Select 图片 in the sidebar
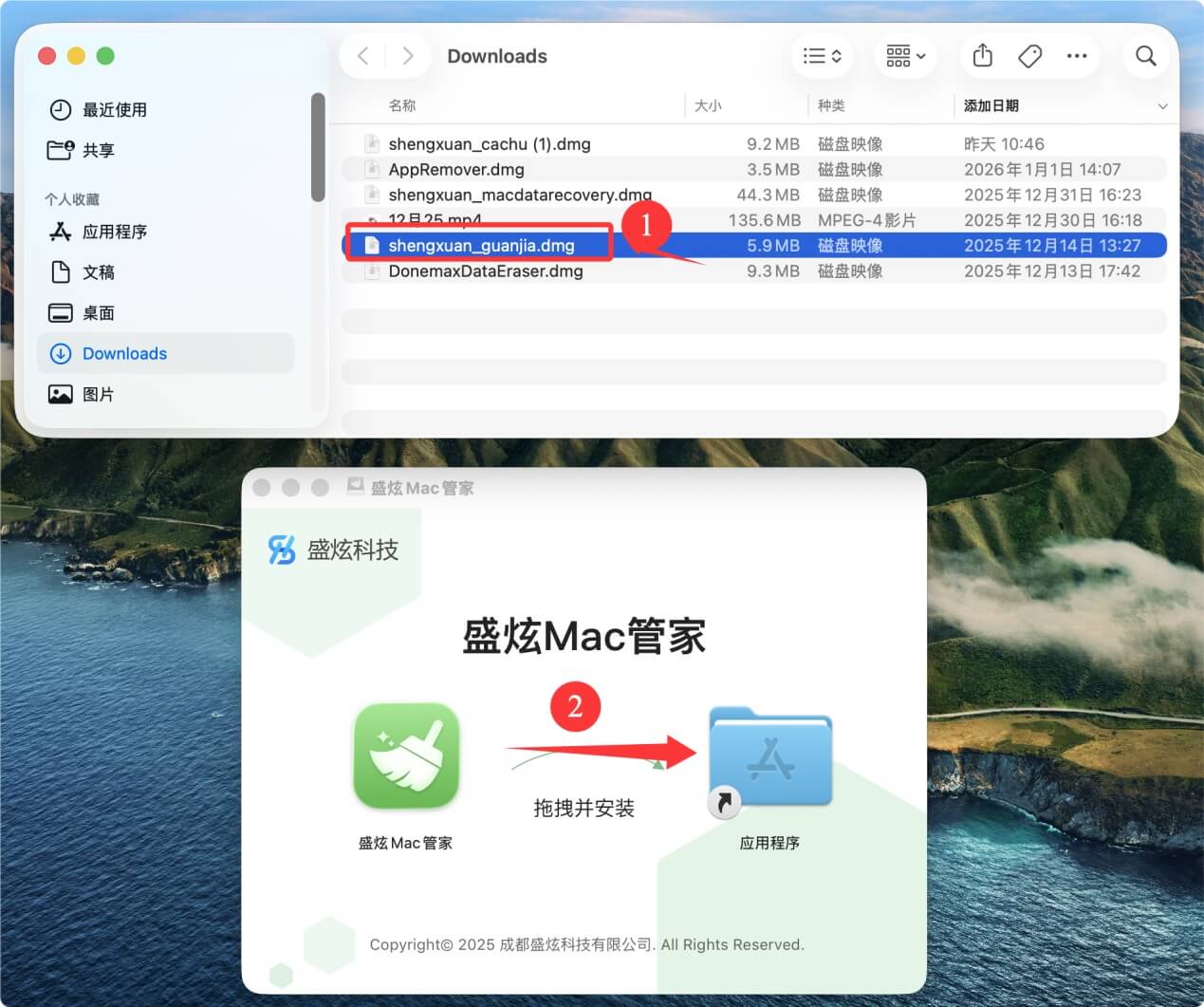The image size is (1204, 1007). click(x=98, y=394)
